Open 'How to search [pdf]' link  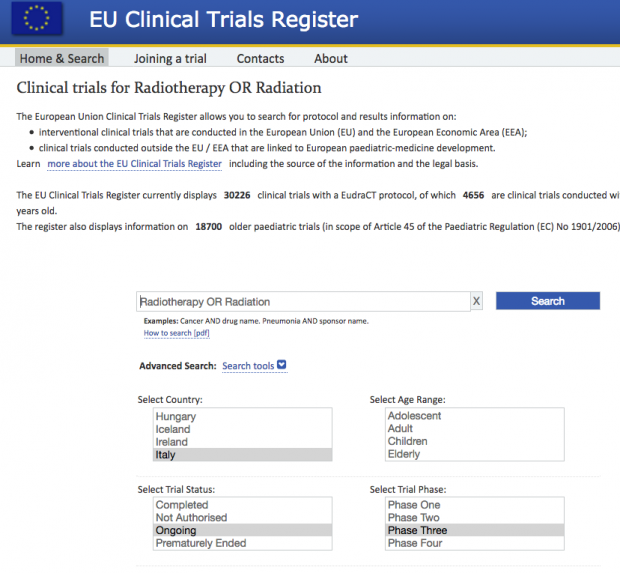[176, 333]
